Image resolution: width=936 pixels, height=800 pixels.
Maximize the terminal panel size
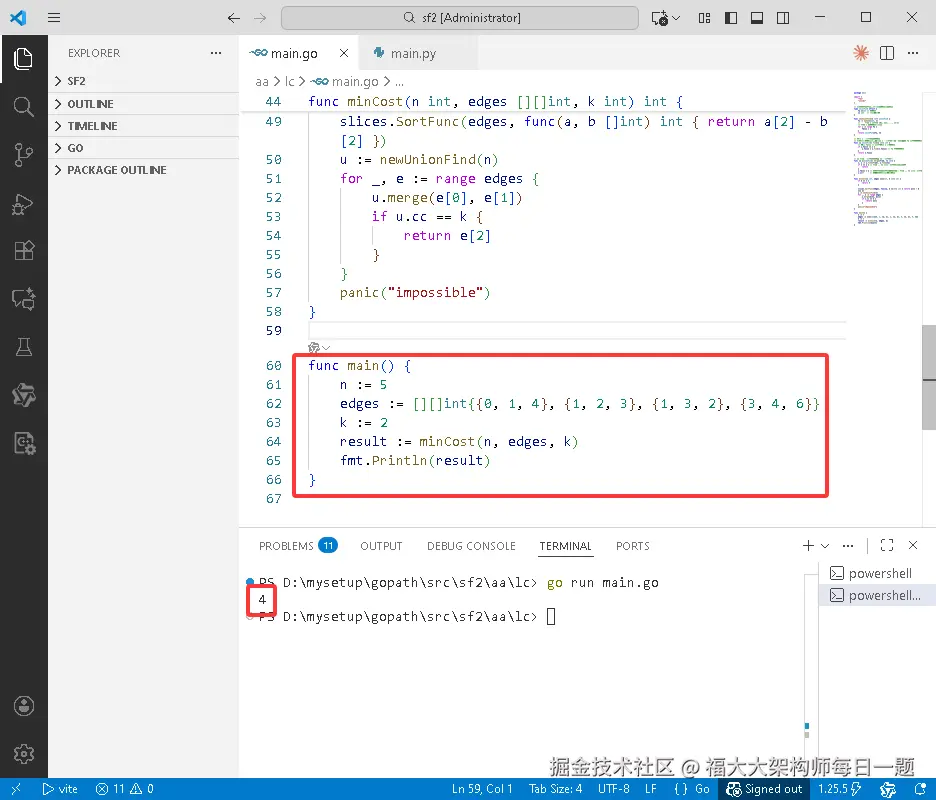pos(886,545)
